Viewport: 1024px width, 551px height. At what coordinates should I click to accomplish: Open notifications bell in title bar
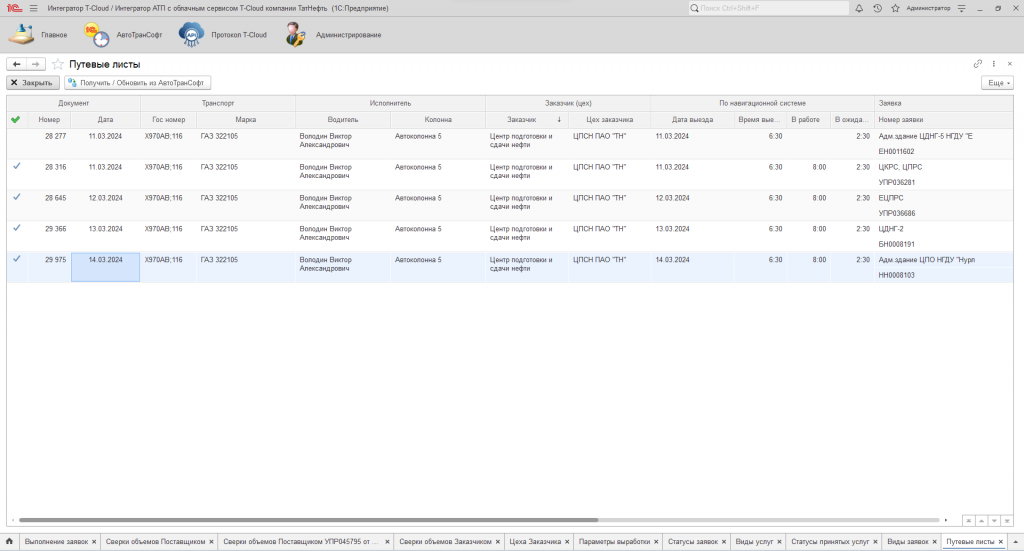(x=859, y=8)
